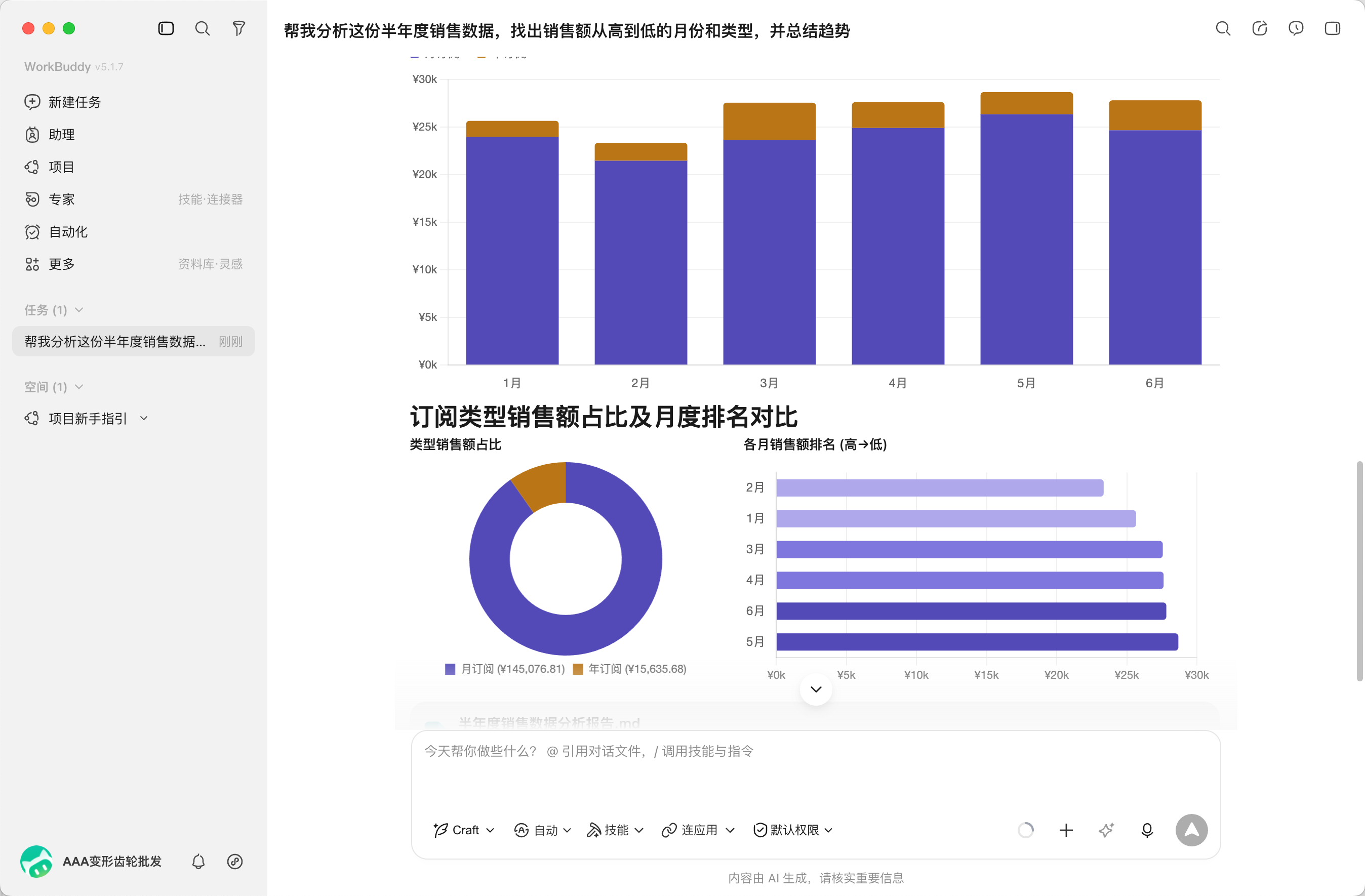The width and height of the screenshot is (1365, 896).
Task: Click the plus attach icon
Action: point(1066,830)
